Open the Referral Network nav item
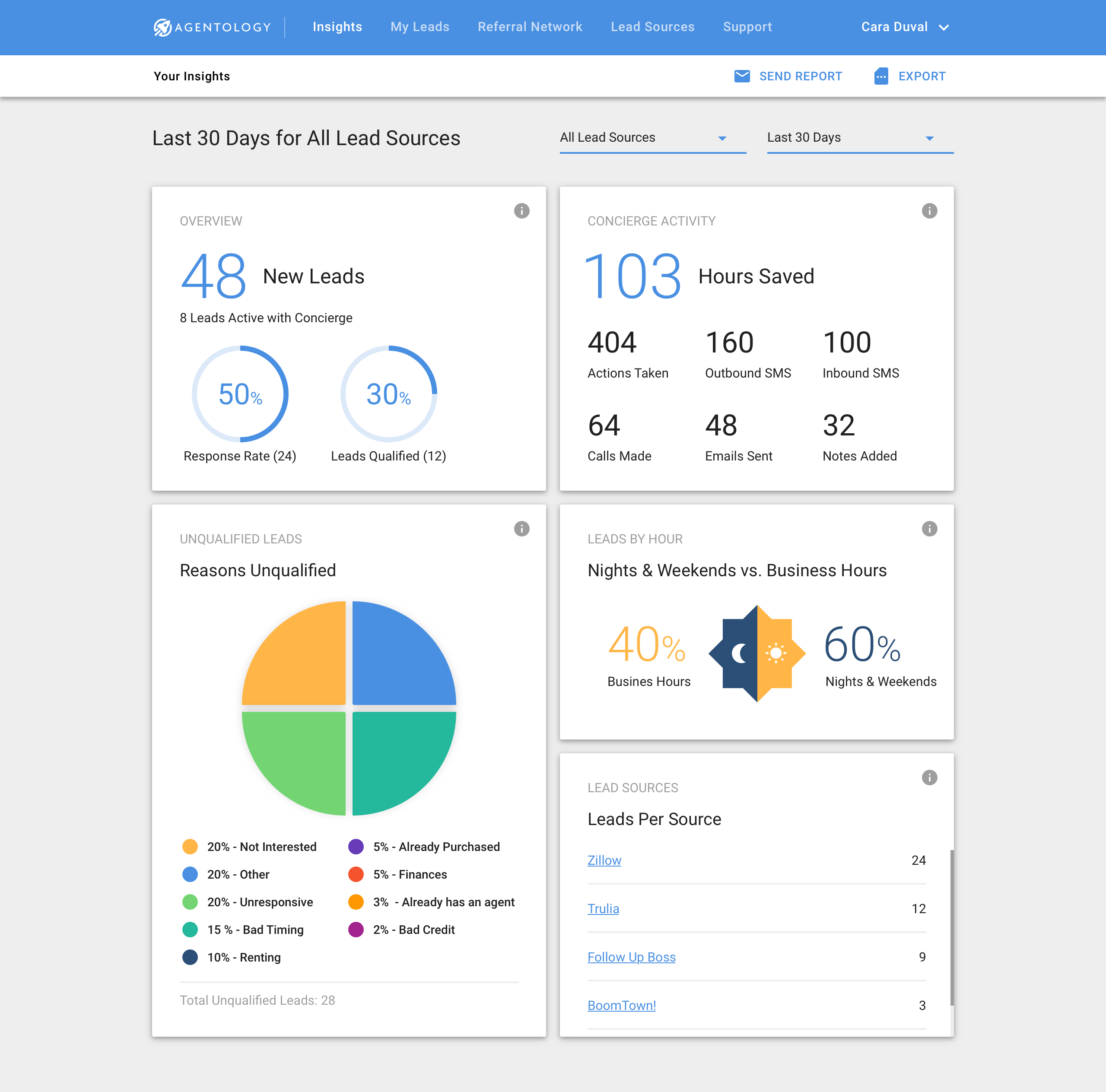 [530, 27]
